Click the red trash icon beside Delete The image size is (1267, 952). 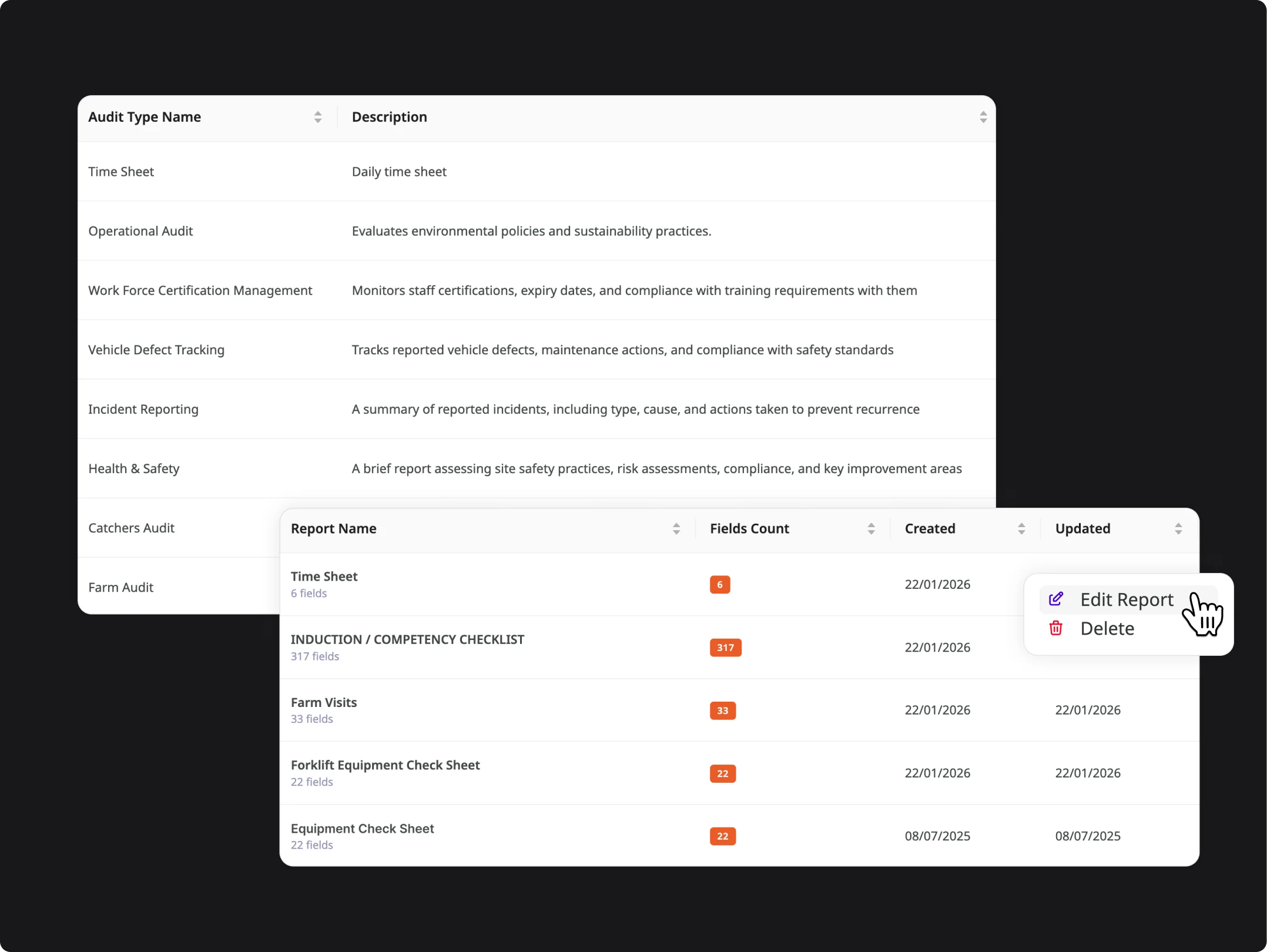click(x=1055, y=628)
